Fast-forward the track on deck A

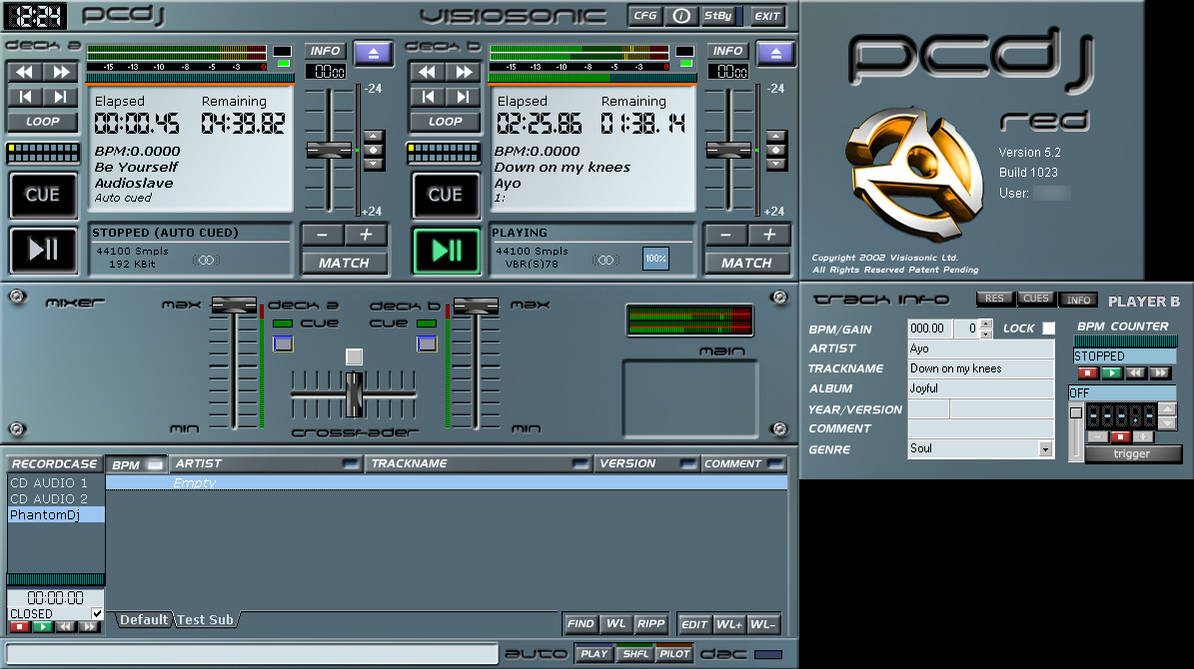[x=61, y=72]
